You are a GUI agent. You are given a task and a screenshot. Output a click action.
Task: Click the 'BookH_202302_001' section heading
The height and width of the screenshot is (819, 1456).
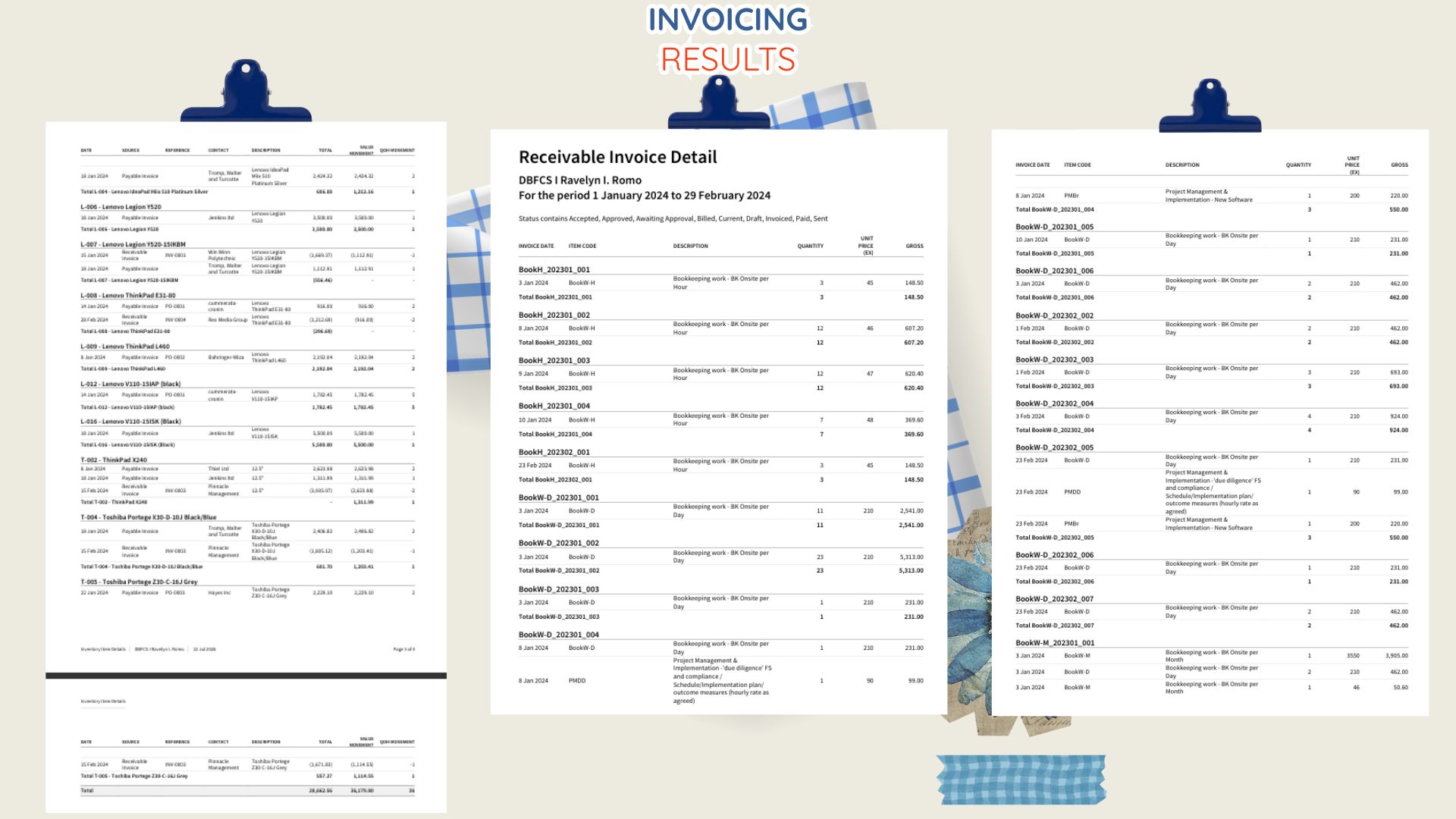coord(554,453)
